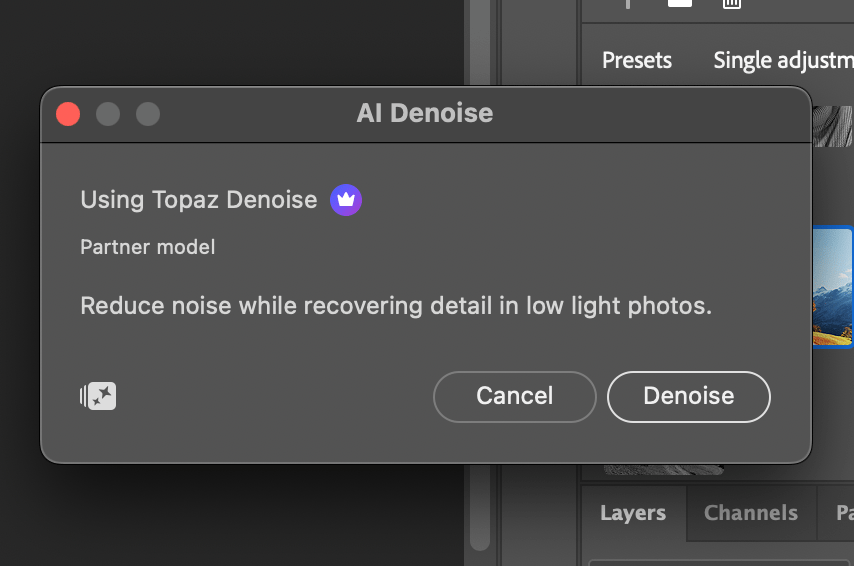Open the Single adjustments tab
This screenshot has height=566, width=854.
point(782,60)
